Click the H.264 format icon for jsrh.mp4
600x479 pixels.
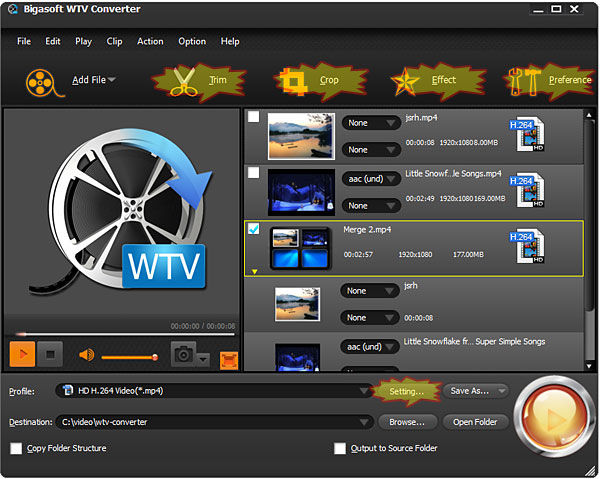528,135
